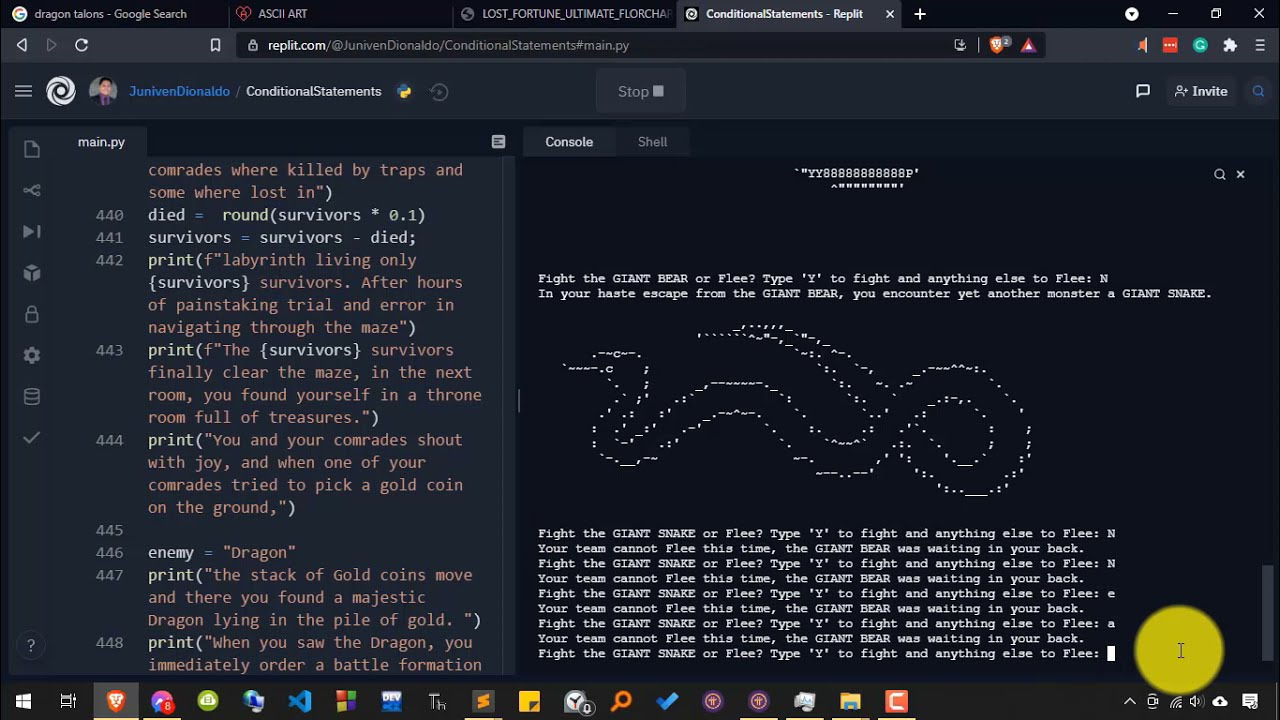Viewport: 1280px width, 720px height.
Task: Click the enemy = "Dragon" code line
Action: tap(222, 553)
